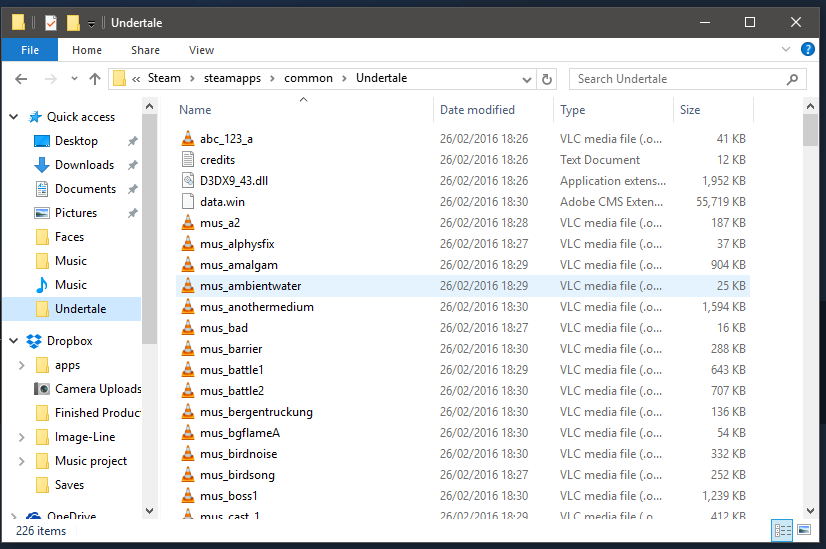Screen dimensions: 826x549
Task: Switch to the View tab
Action: point(201,50)
